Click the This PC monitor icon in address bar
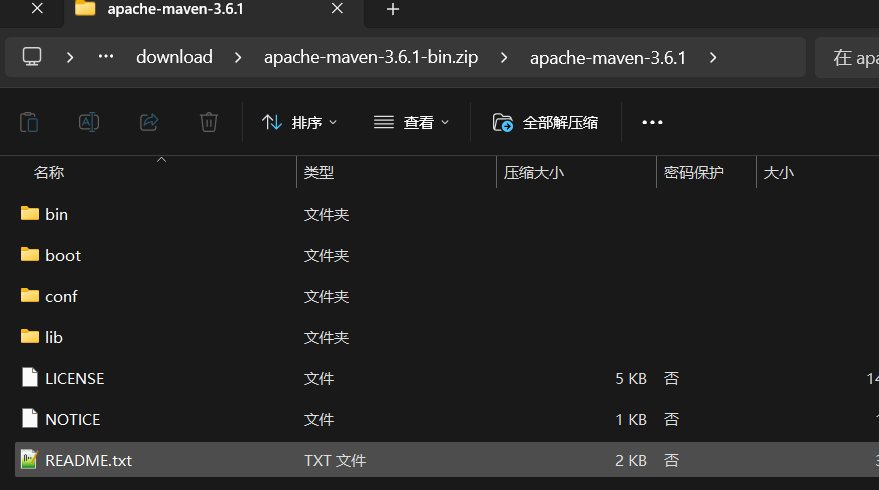The width and height of the screenshot is (879, 490). coord(32,57)
